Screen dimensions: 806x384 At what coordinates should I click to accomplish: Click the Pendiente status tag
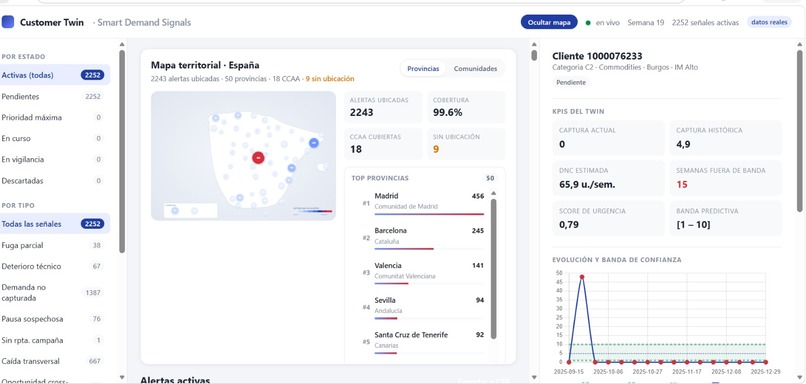coord(571,82)
